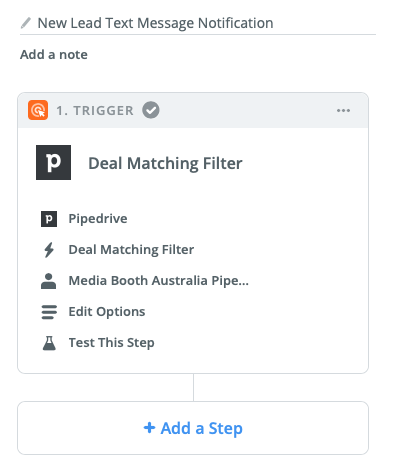
Task: Click the person account icon
Action: click(x=49, y=281)
